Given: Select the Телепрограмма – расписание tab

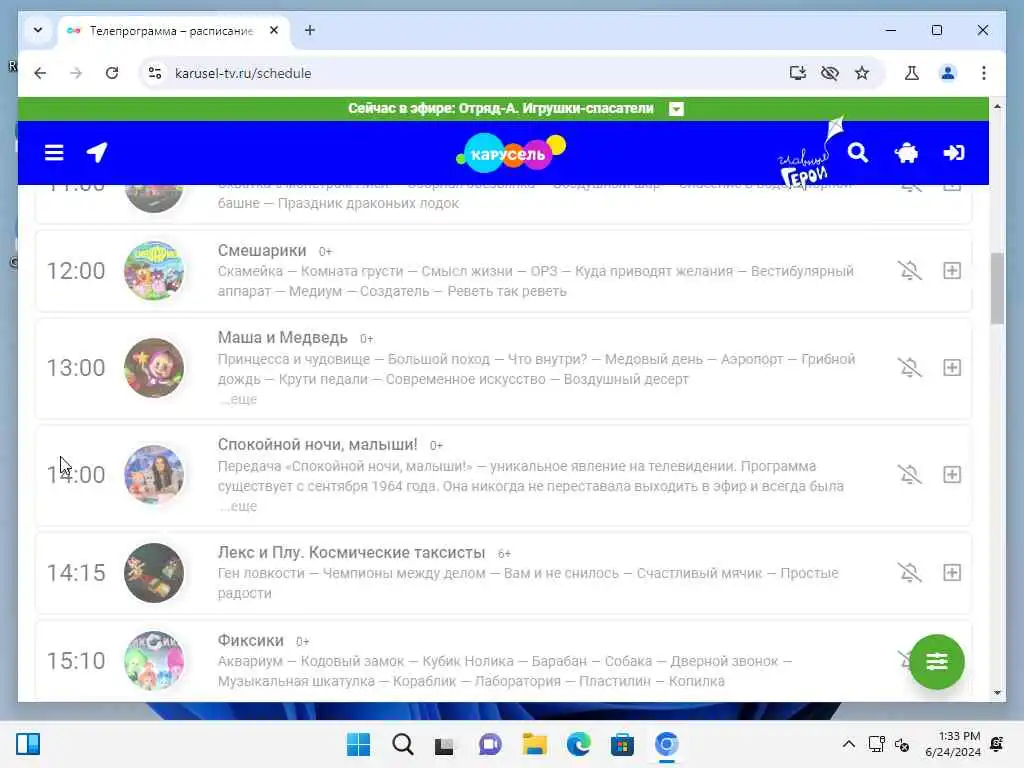Looking at the screenshot, I should [x=171, y=31].
